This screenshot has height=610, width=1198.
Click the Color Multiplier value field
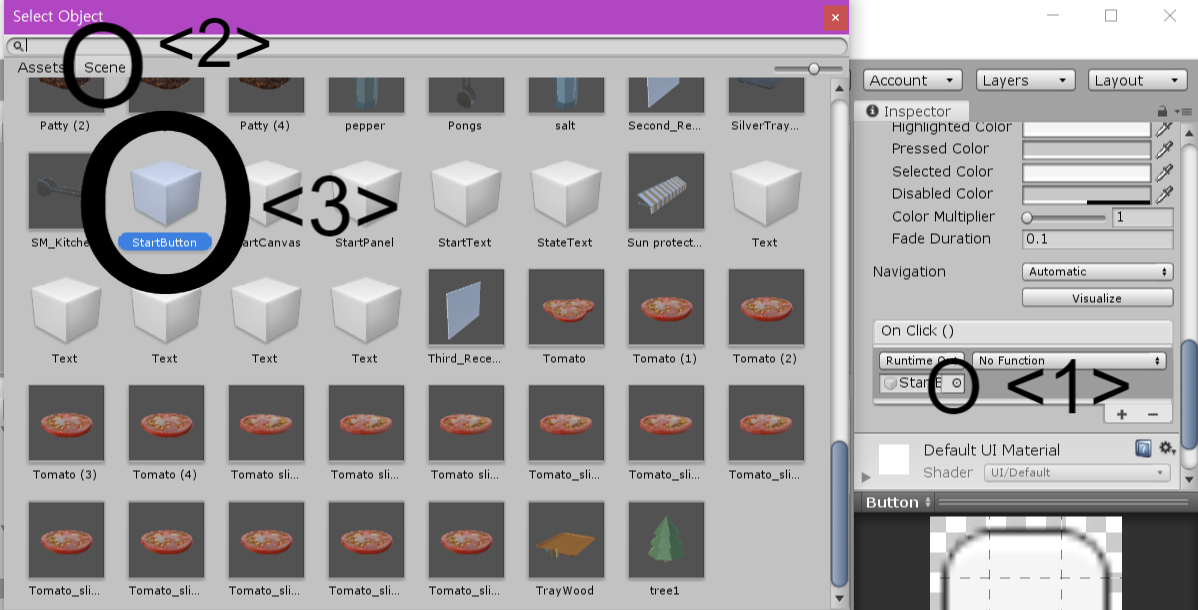coord(1142,217)
